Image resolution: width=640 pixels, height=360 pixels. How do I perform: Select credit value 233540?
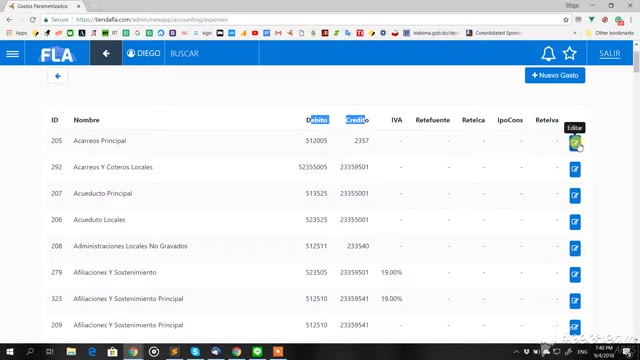358,246
